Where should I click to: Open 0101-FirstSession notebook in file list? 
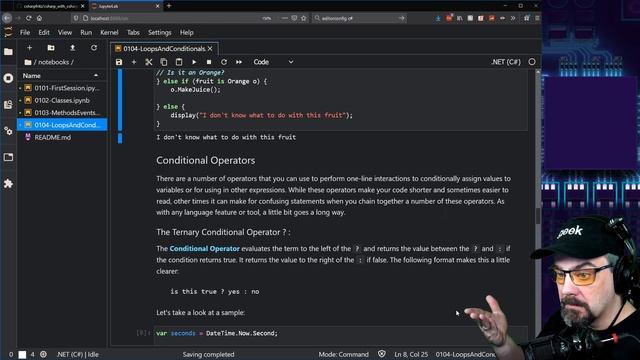[62, 88]
